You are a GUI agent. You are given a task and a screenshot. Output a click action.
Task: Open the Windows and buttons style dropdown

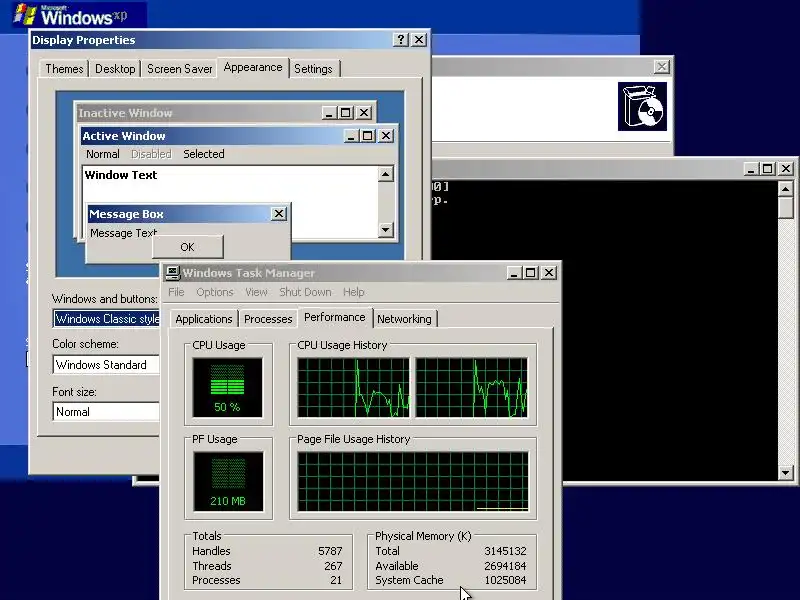(106, 319)
